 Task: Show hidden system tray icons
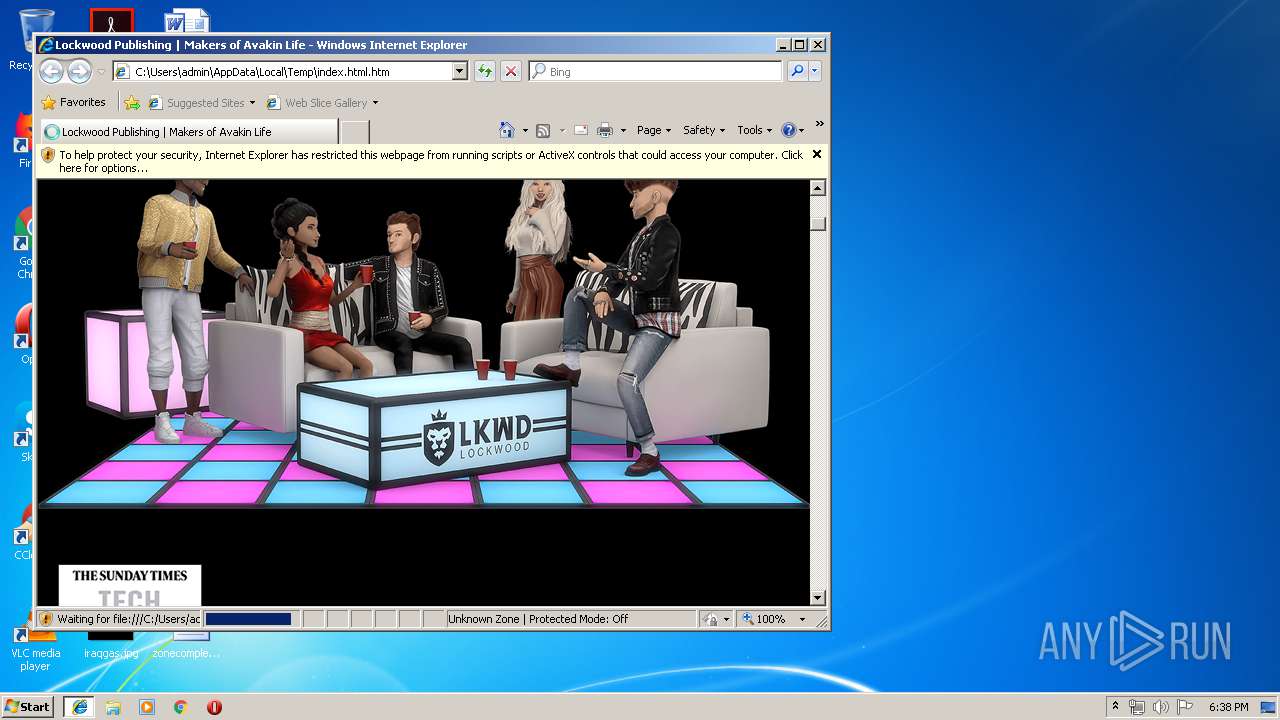[x=1115, y=706]
